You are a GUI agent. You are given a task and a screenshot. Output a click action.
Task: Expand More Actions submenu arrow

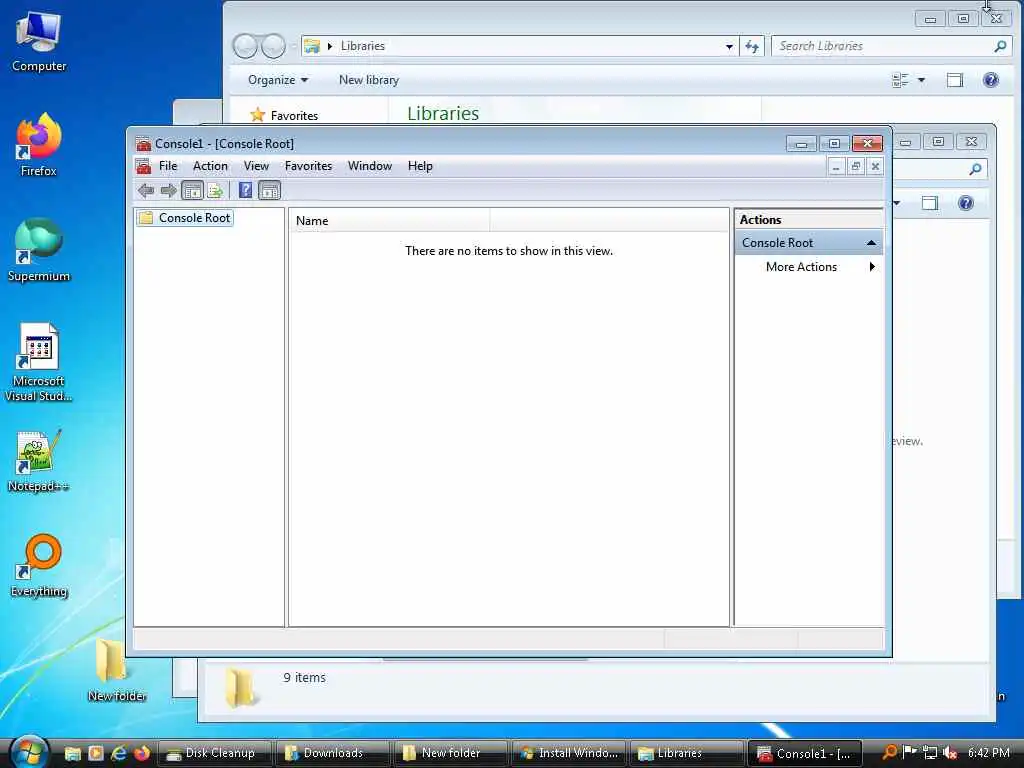click(872, 266)
